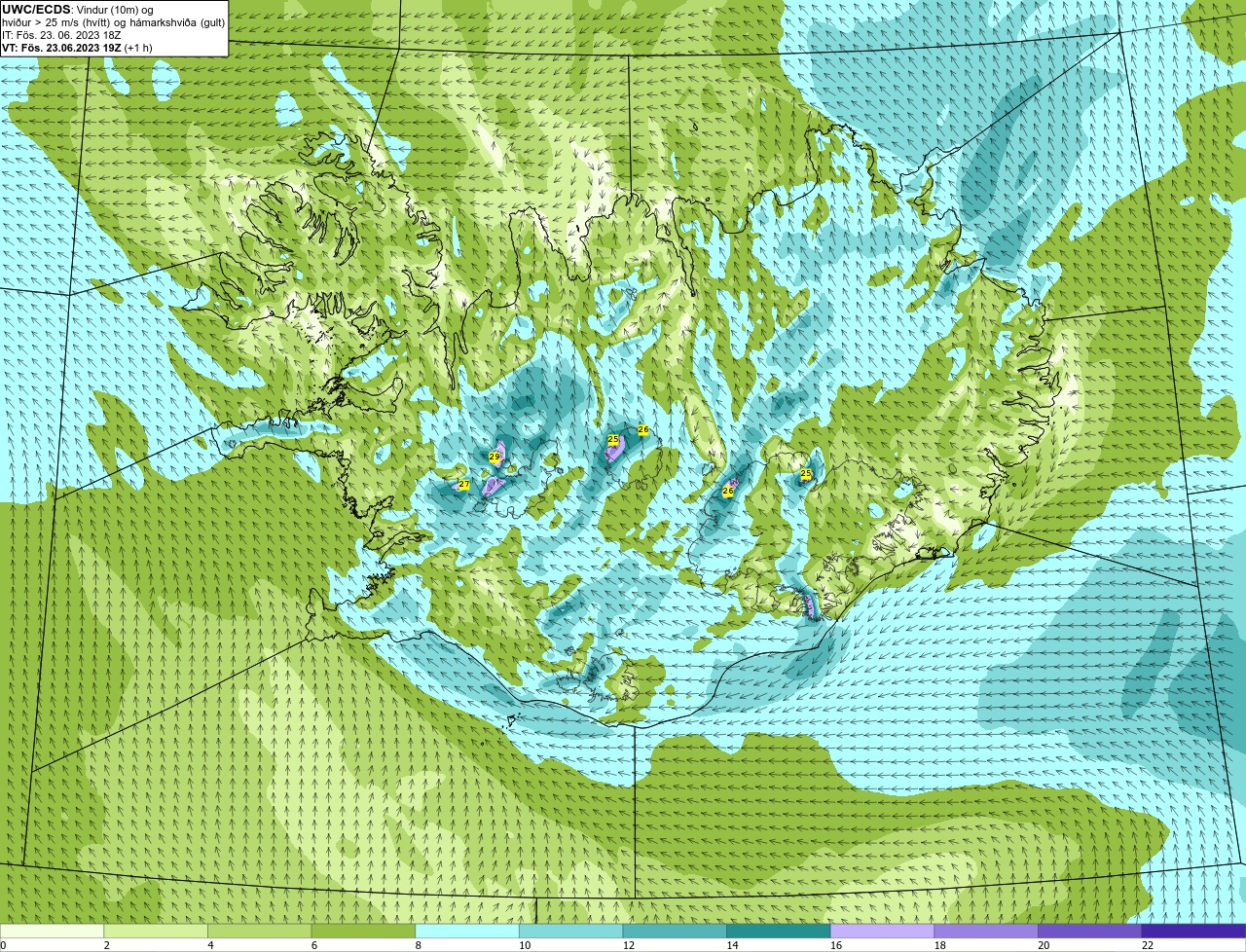The height and width of the screenshot is (952, 1246).
Task: Click the 18–20 m/s purple legend swatch
Action: pos(986,931)
